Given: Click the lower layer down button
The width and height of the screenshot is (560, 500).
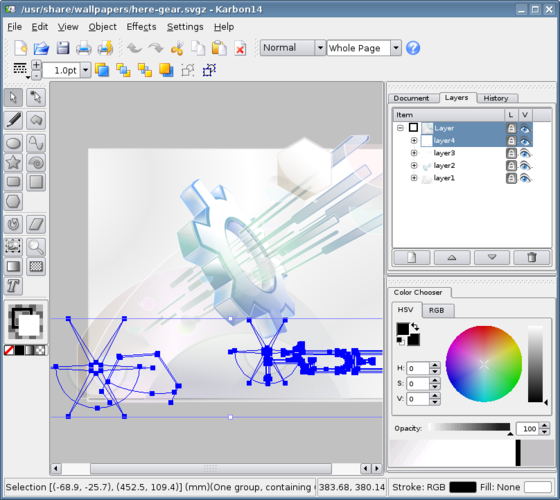Looking at the screenshot, I should click(x=492, y=257).
